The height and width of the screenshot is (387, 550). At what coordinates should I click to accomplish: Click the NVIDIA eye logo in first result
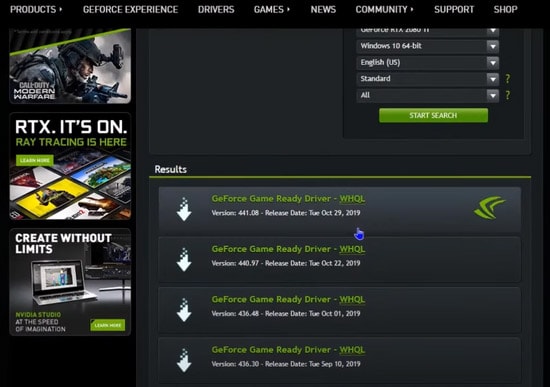(490, 208)
